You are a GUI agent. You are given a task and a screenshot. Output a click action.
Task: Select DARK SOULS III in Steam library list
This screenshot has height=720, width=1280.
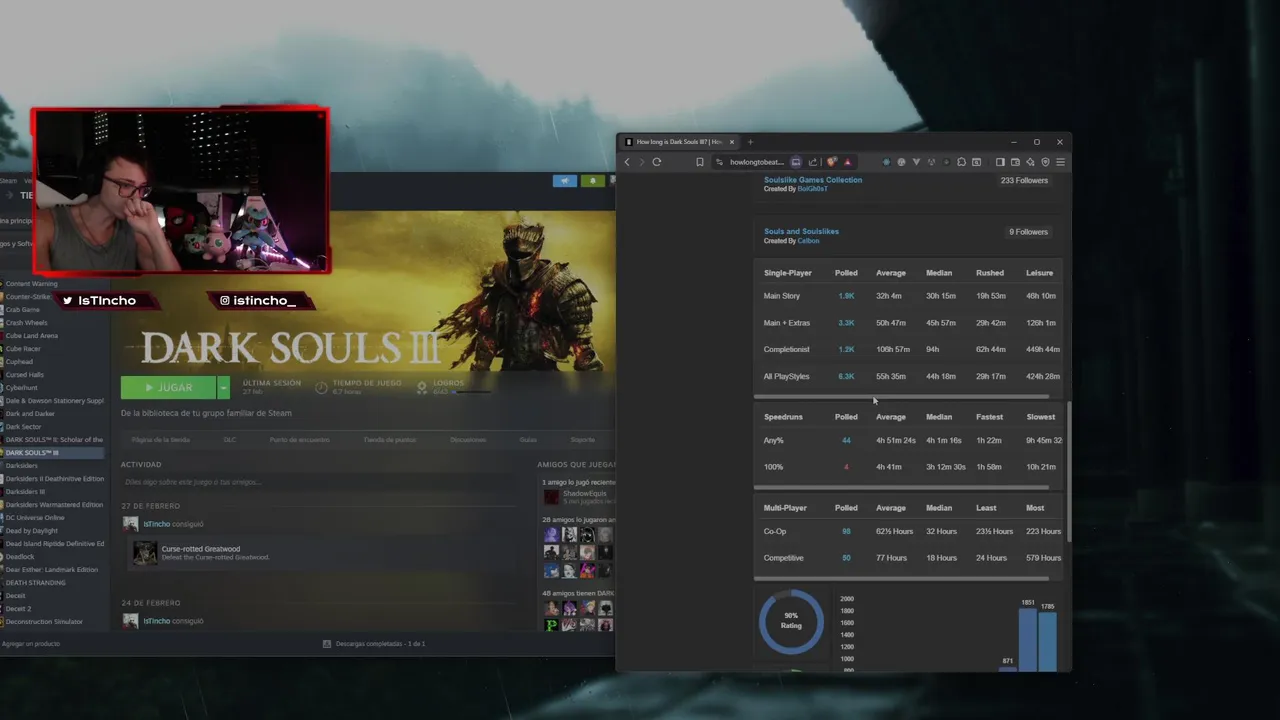click(52, 453)
